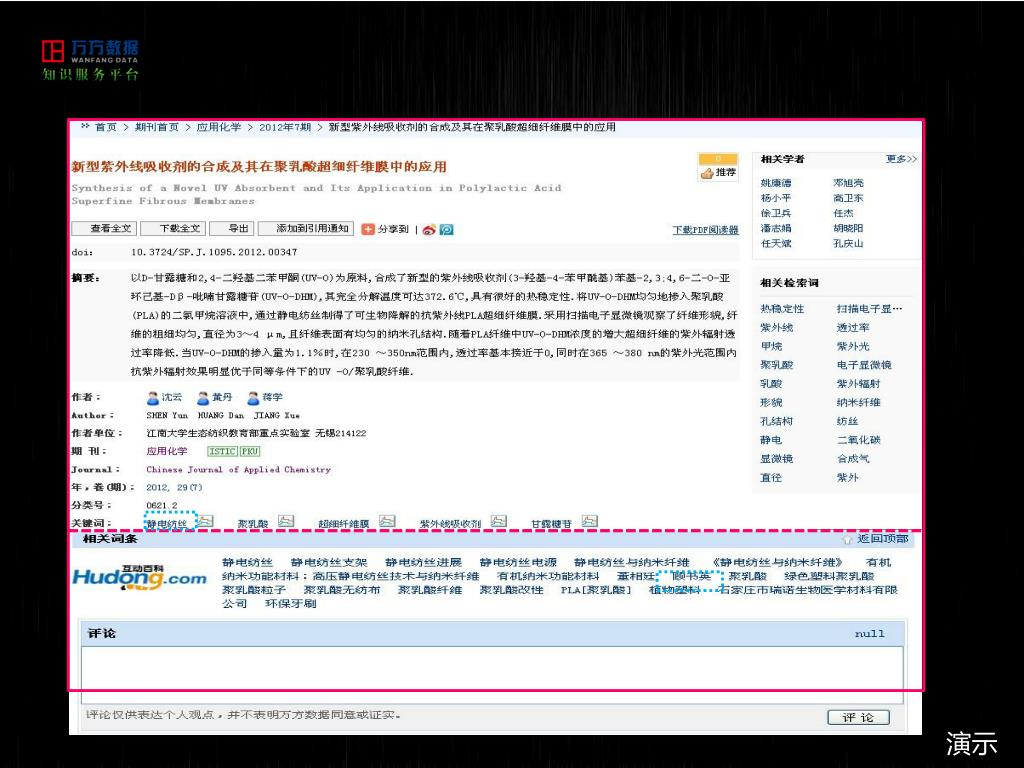The height and width of the screenshot is (768, 1024).
Task: Click related search term 电子显微镜
Action: [864, 365]
